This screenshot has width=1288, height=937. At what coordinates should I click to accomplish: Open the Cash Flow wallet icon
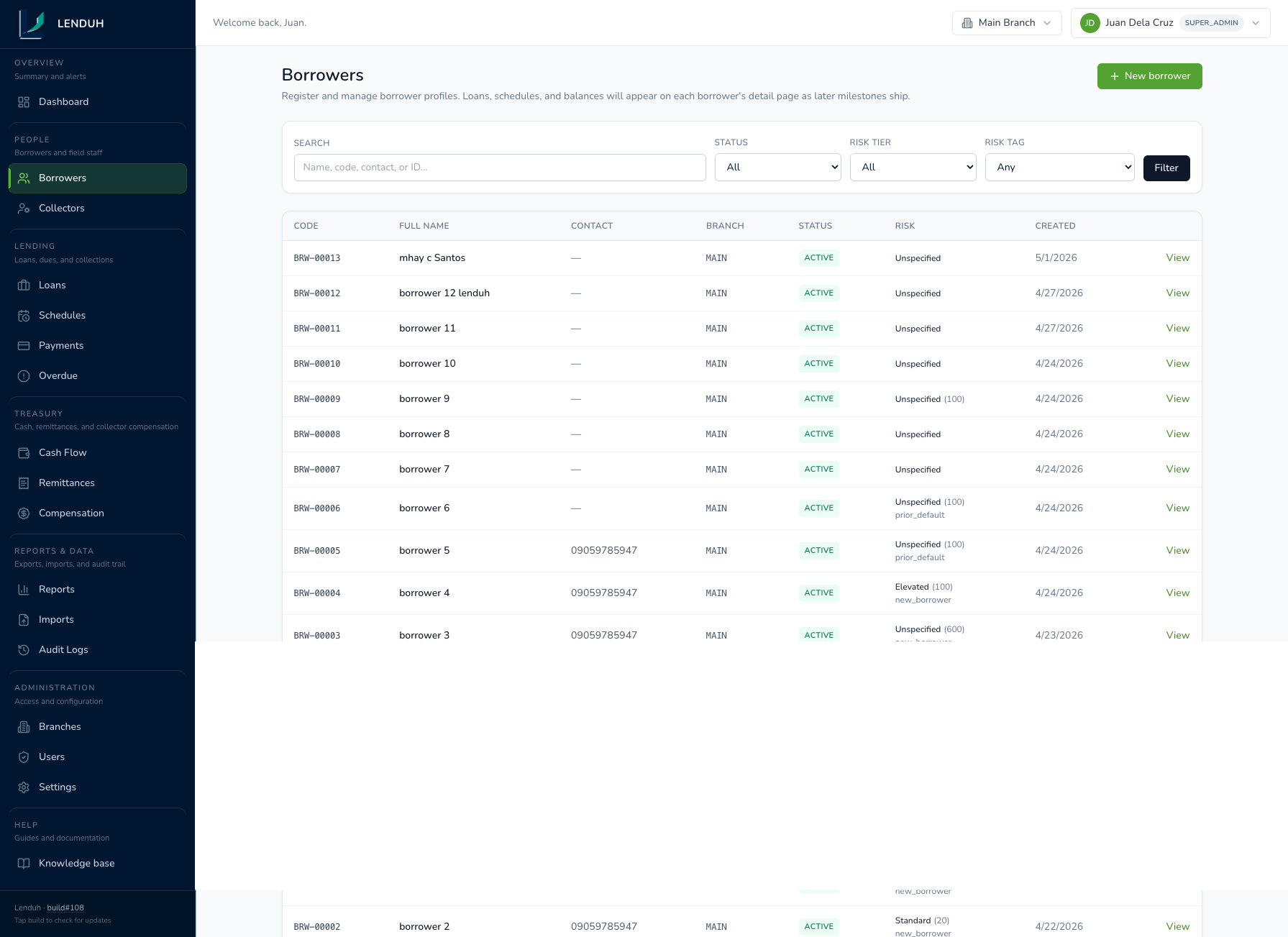click(x=24, y=453)
